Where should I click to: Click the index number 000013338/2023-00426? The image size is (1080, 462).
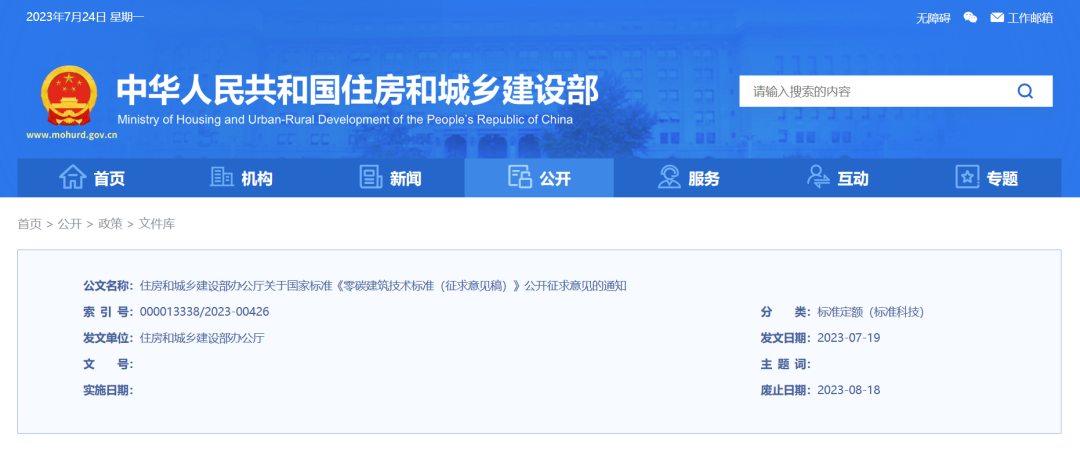tap(205, 311)
